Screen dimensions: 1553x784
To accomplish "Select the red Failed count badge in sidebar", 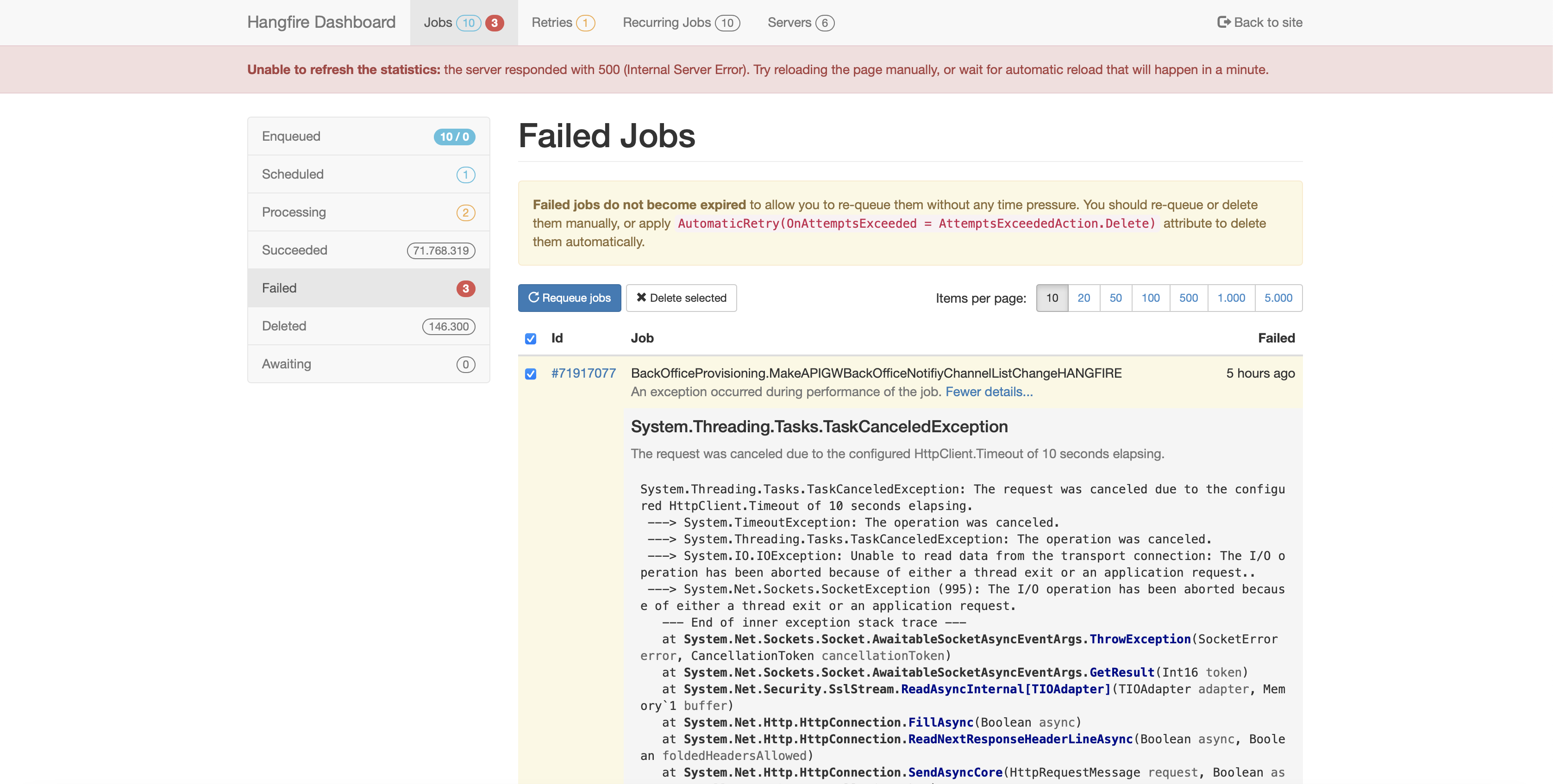I will coord(465,288).
